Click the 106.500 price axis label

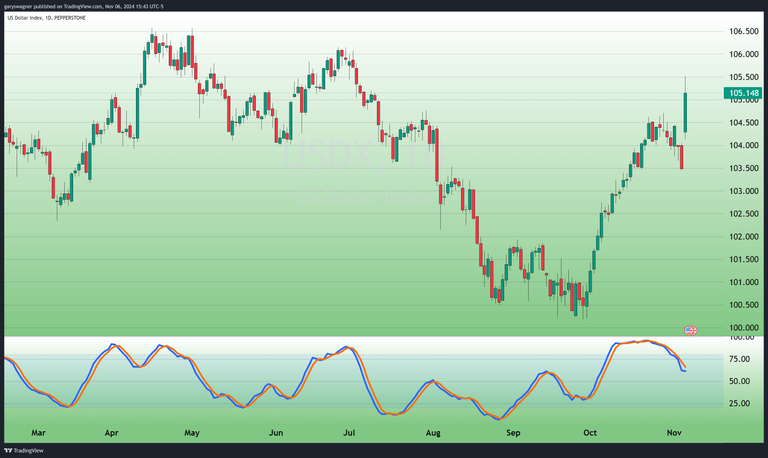point(741,31)
